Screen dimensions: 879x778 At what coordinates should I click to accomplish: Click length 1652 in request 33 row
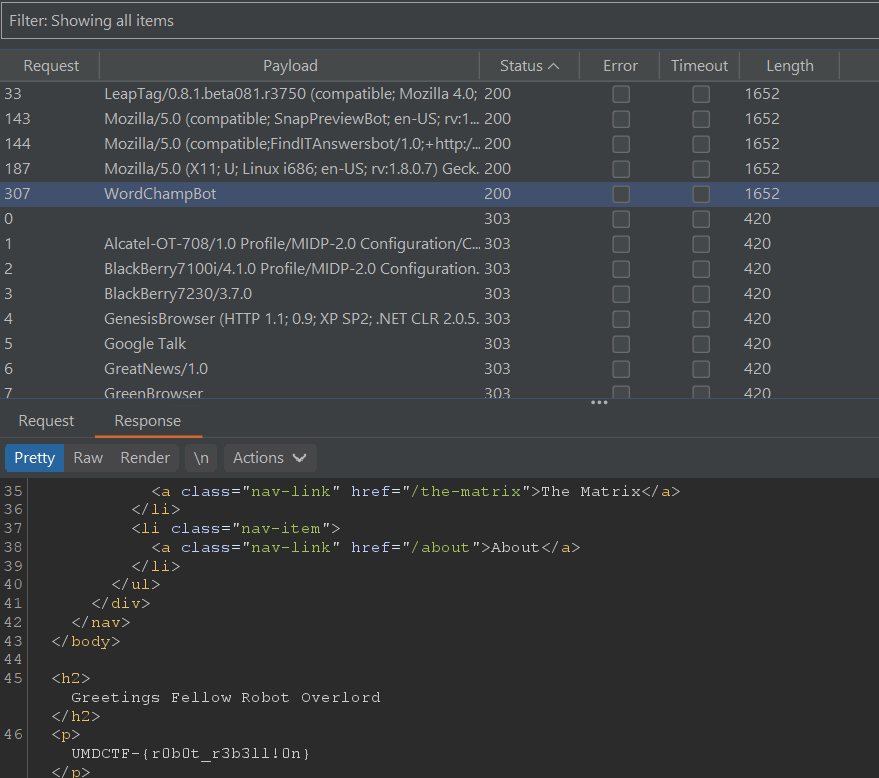762,94
